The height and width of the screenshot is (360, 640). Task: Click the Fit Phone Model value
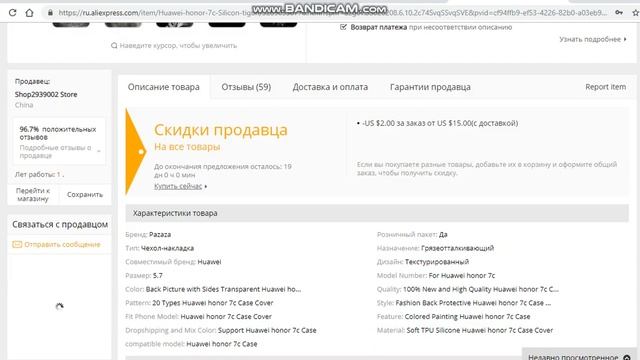click(x=226, y=316)
